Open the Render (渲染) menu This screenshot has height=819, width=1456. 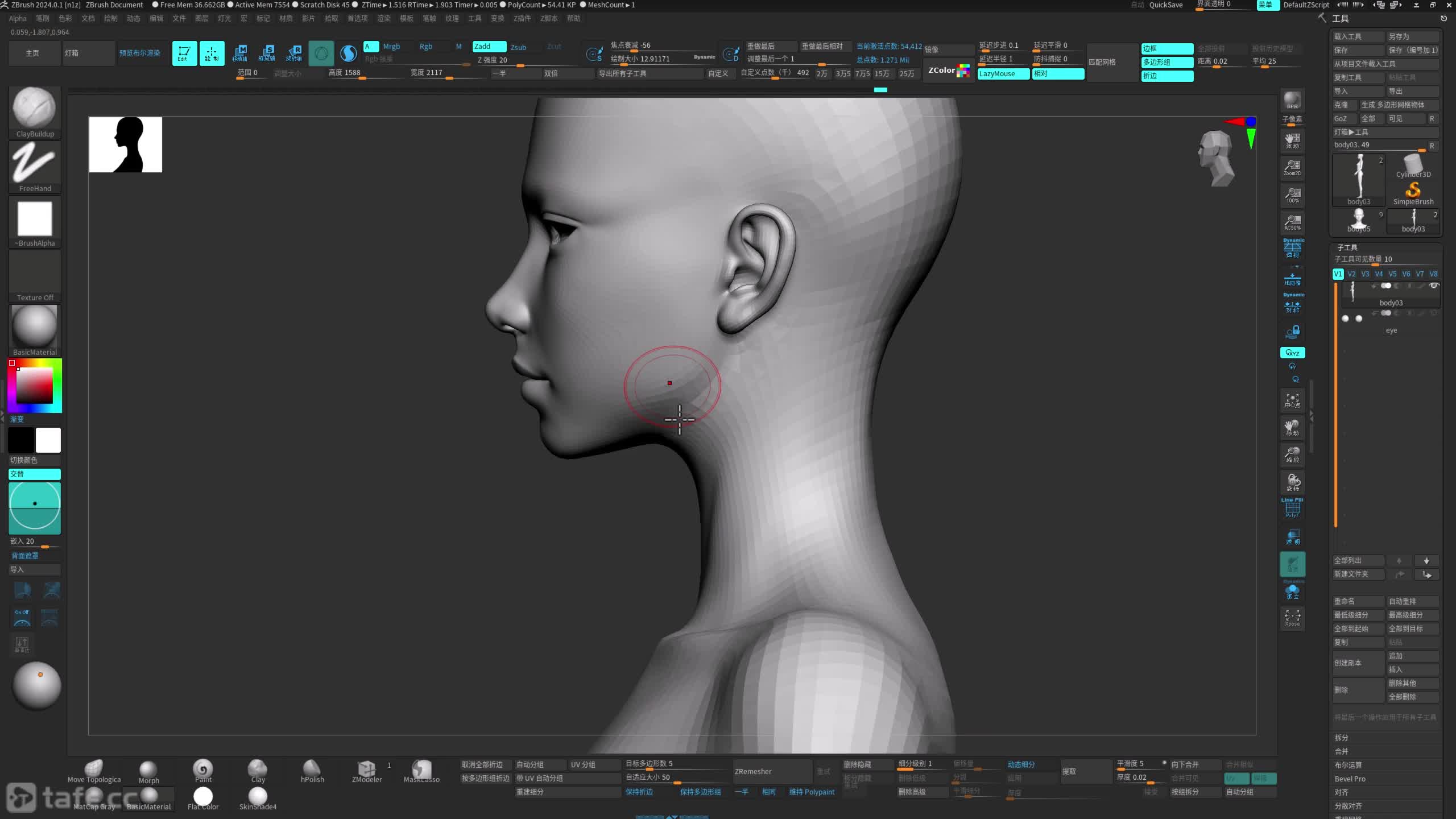click(x=384, y=18)
